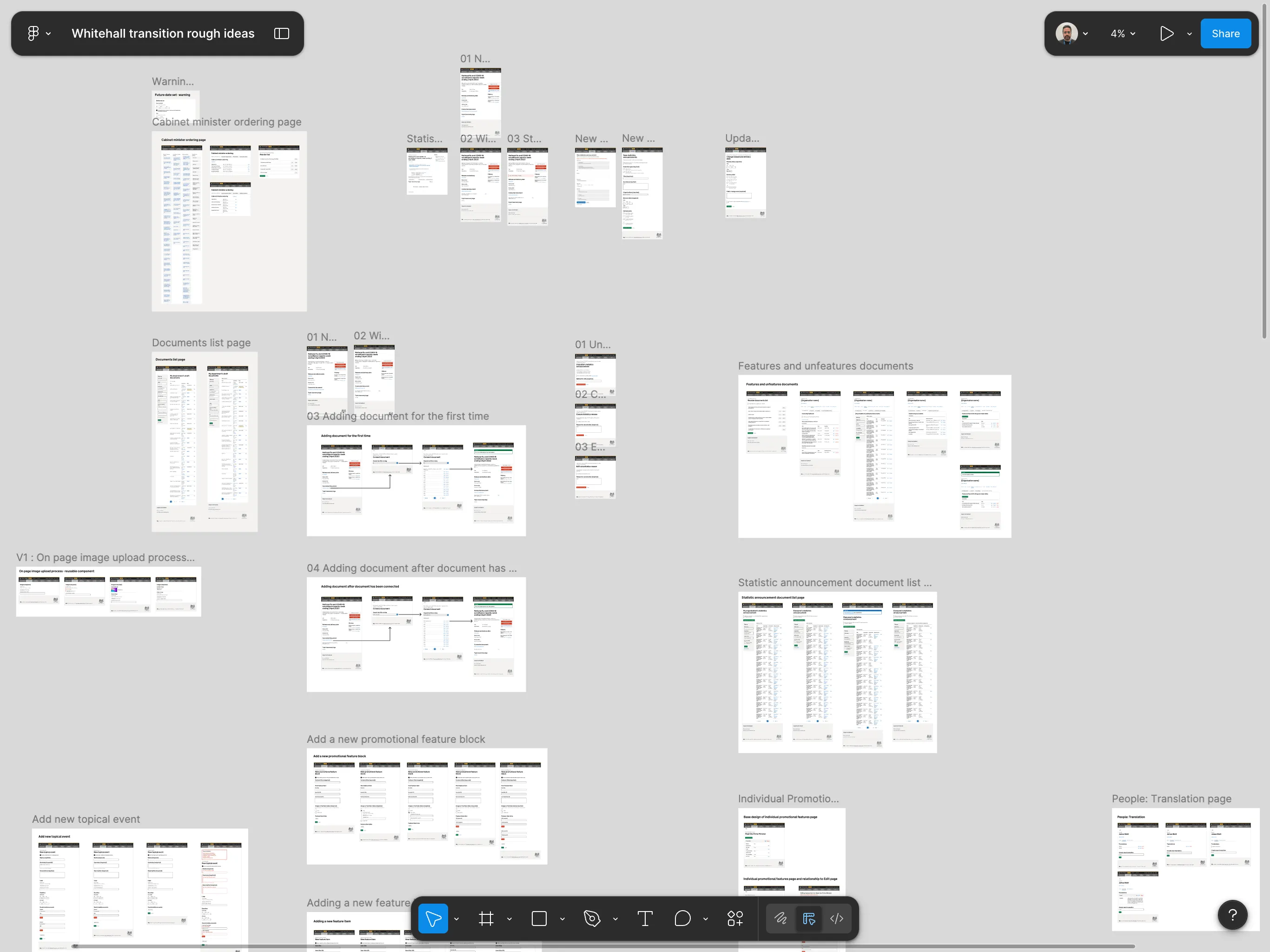Click the Share button

1225,33
